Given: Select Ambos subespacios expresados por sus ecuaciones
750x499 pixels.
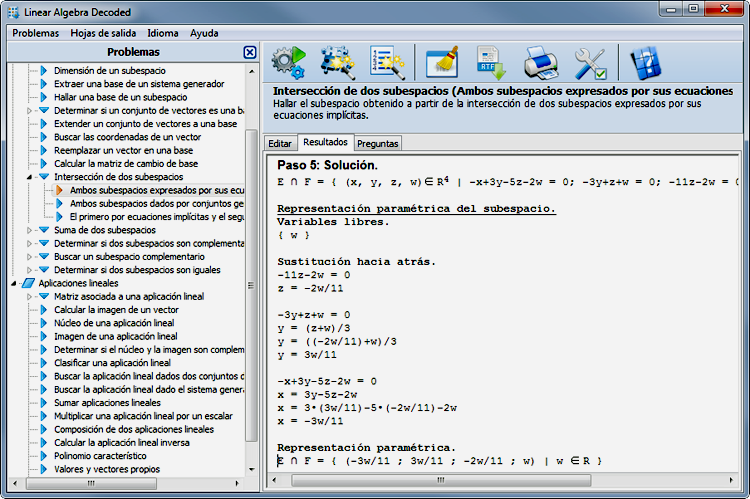Looking at the screenshot, I should (157, 190).
